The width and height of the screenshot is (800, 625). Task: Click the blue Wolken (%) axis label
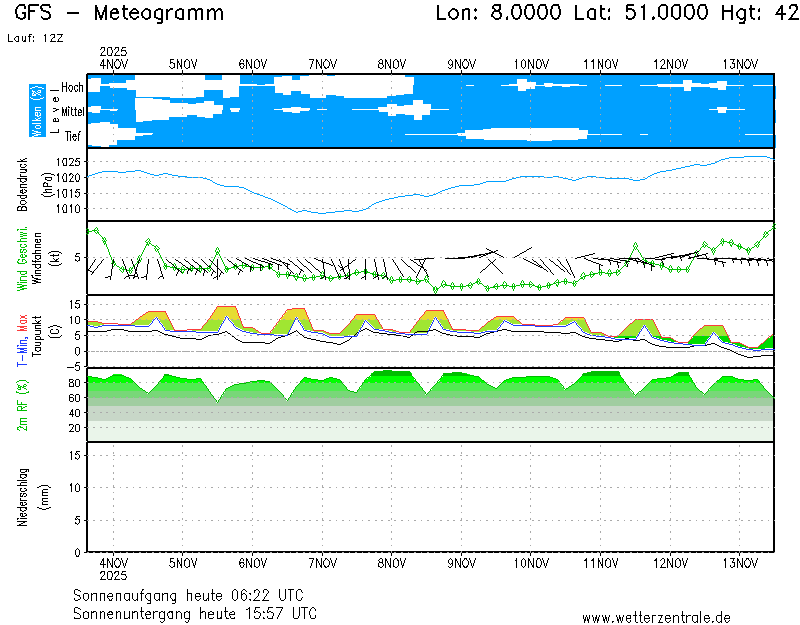click(37, 111)
